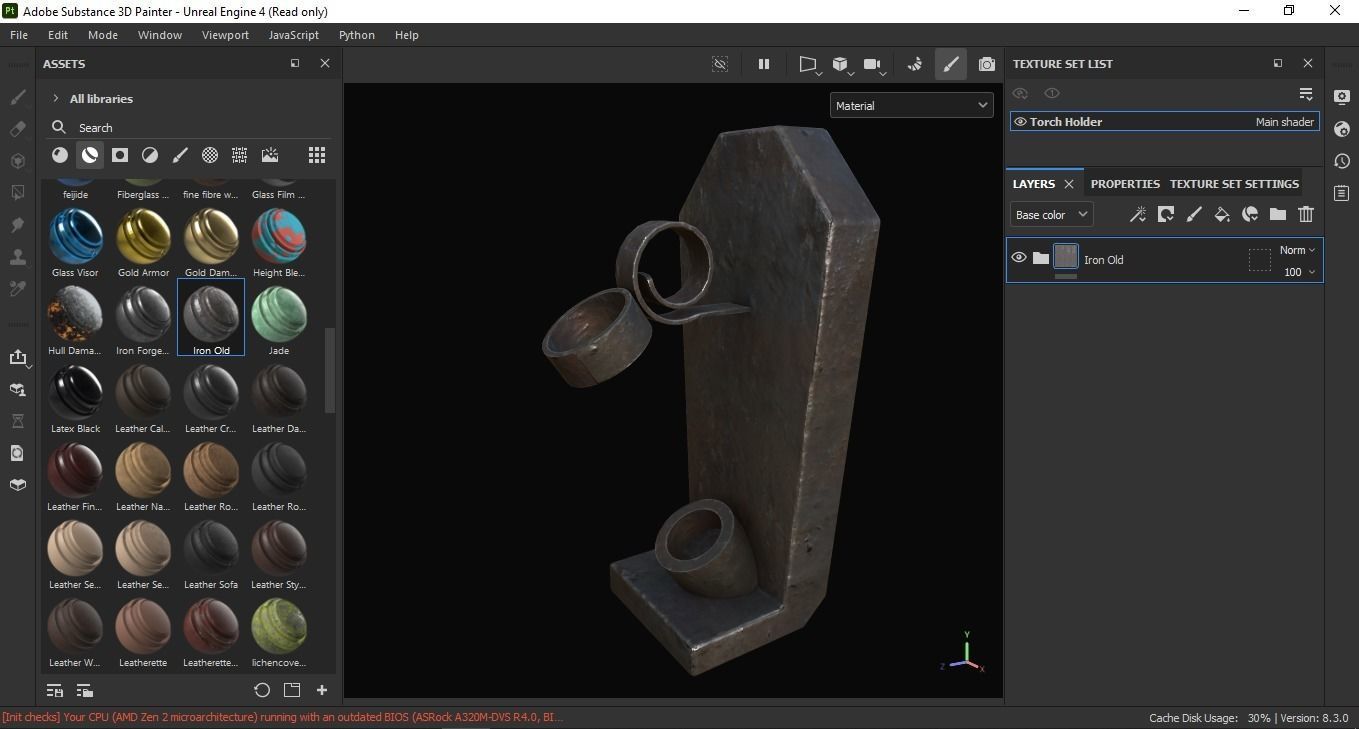This screenshot has height=729, width=1359.
Task: Open the learning book icon in left sidebar
Action: 17,485
